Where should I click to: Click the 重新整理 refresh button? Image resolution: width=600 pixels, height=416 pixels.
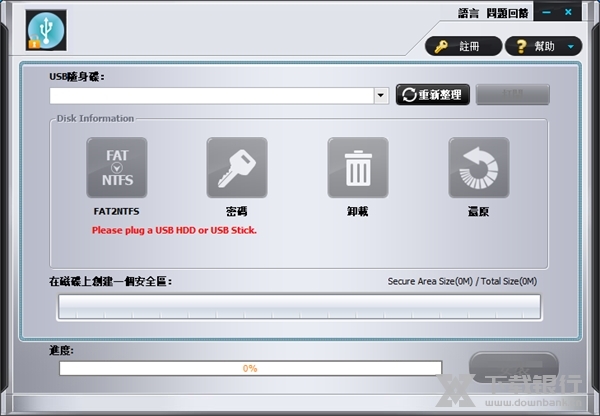[x=433, y=95]
